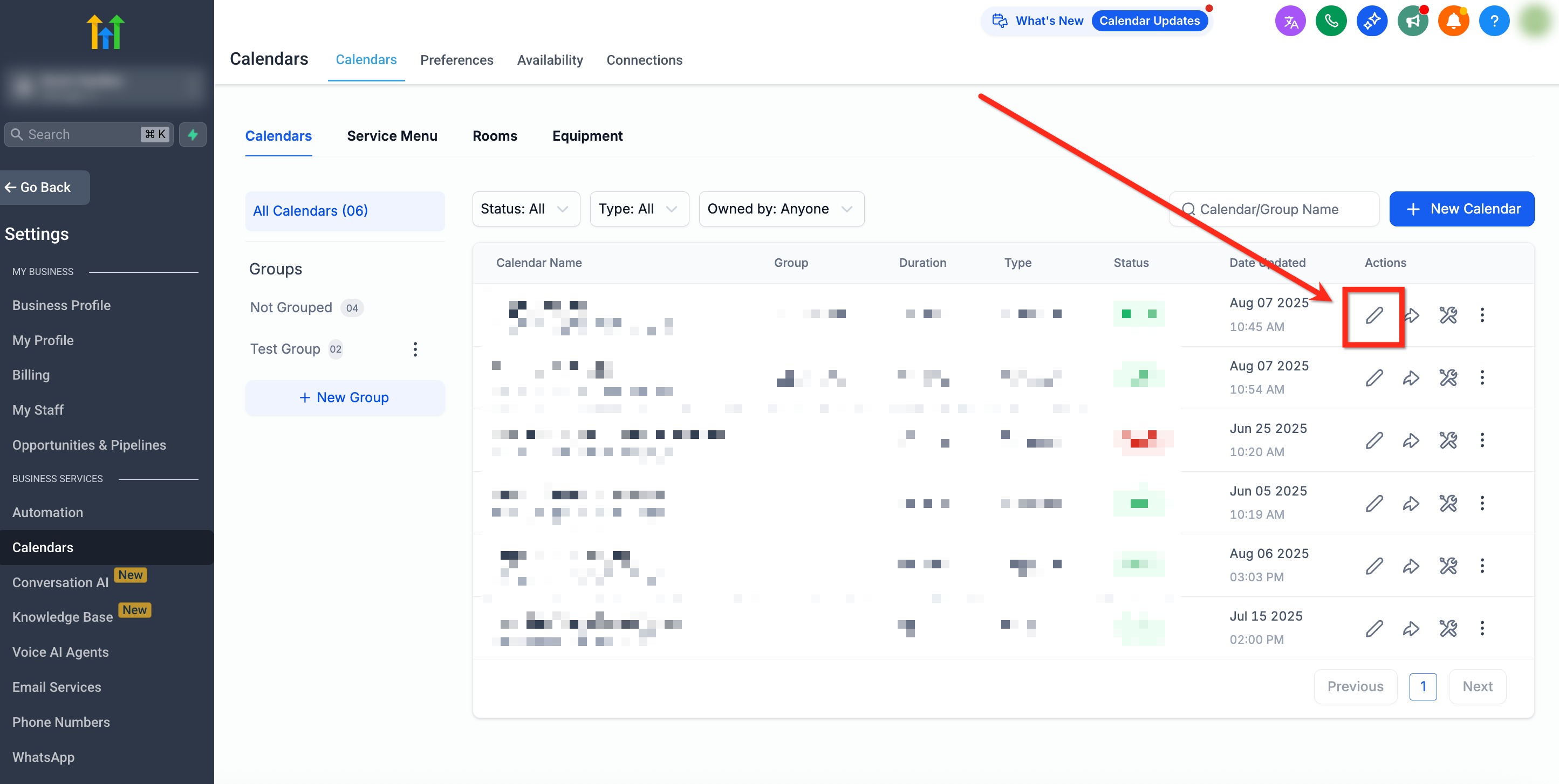Click the blue help question mark icon
Viewport: 1559px width, 784px height.
[x=1494, y=21]
